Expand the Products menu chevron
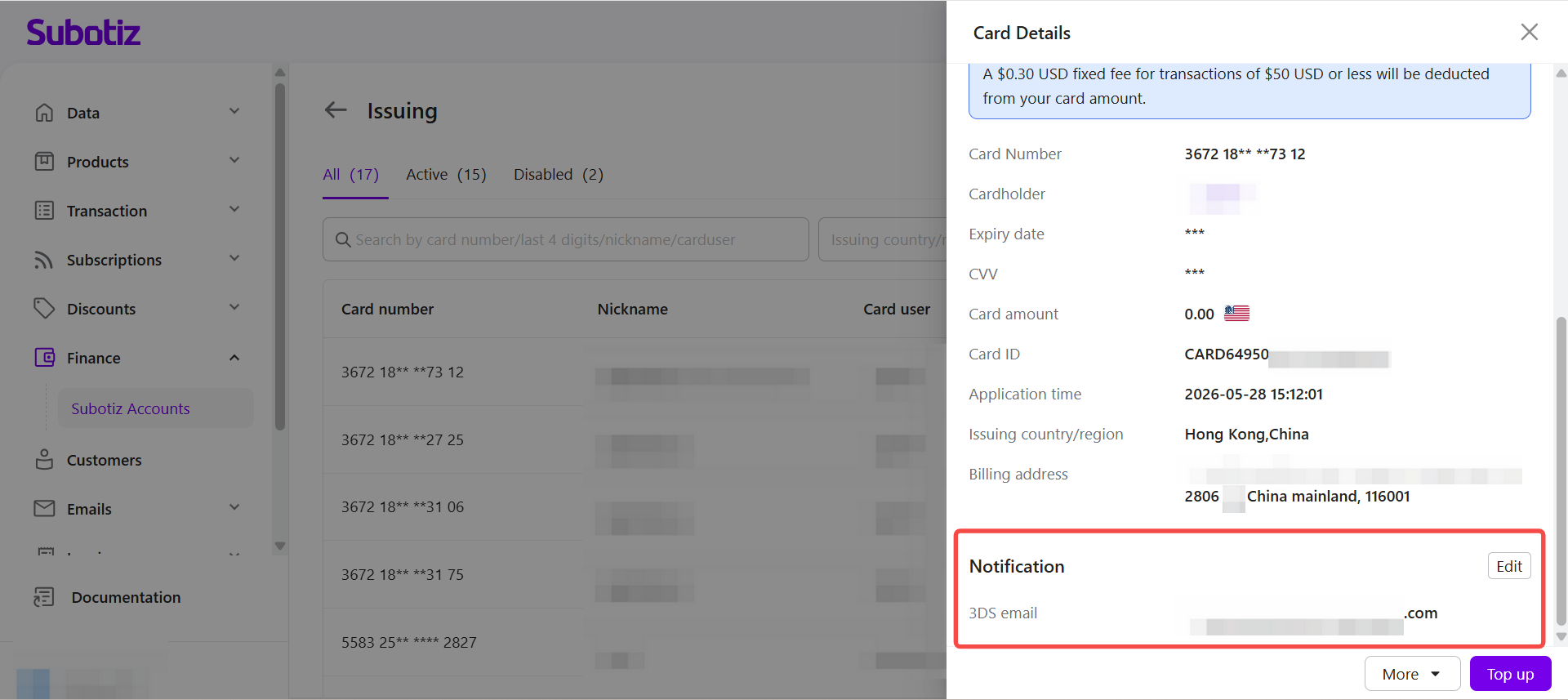1568x700 pixels. point(234,161)
